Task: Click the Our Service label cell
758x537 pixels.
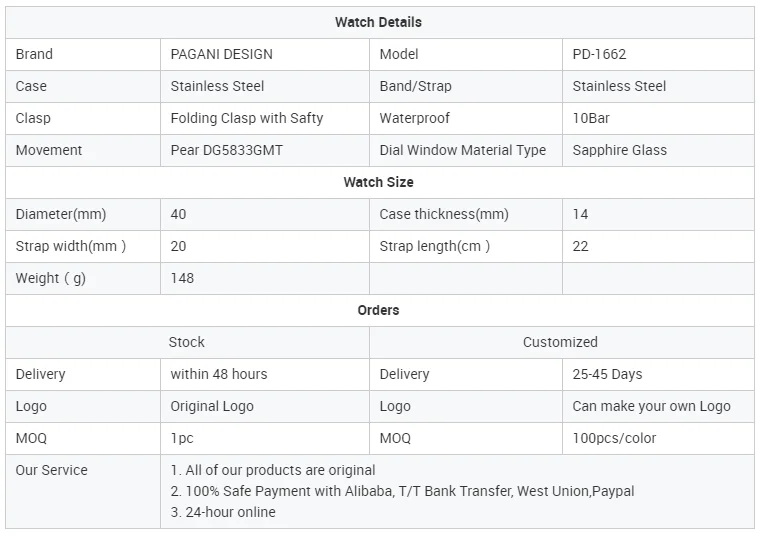Action: (x=52, y=470)
